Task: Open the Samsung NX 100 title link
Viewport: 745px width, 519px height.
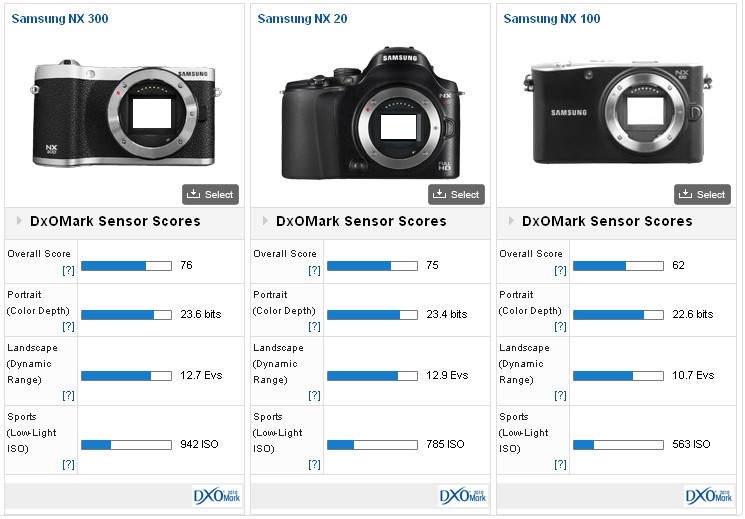Action: 552,19
